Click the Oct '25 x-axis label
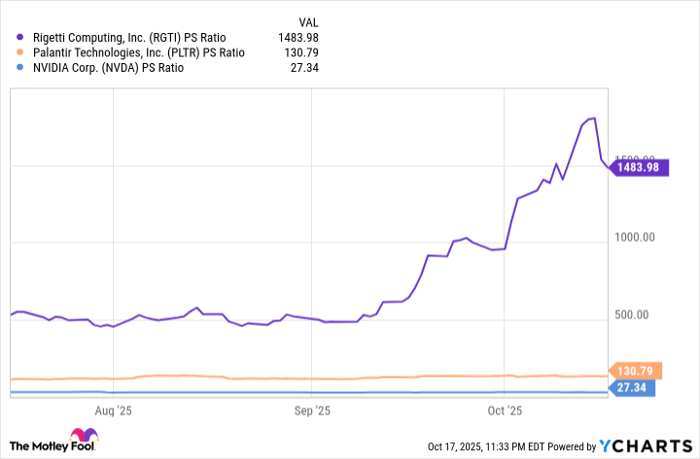700x459 pixels. (505, 410)
